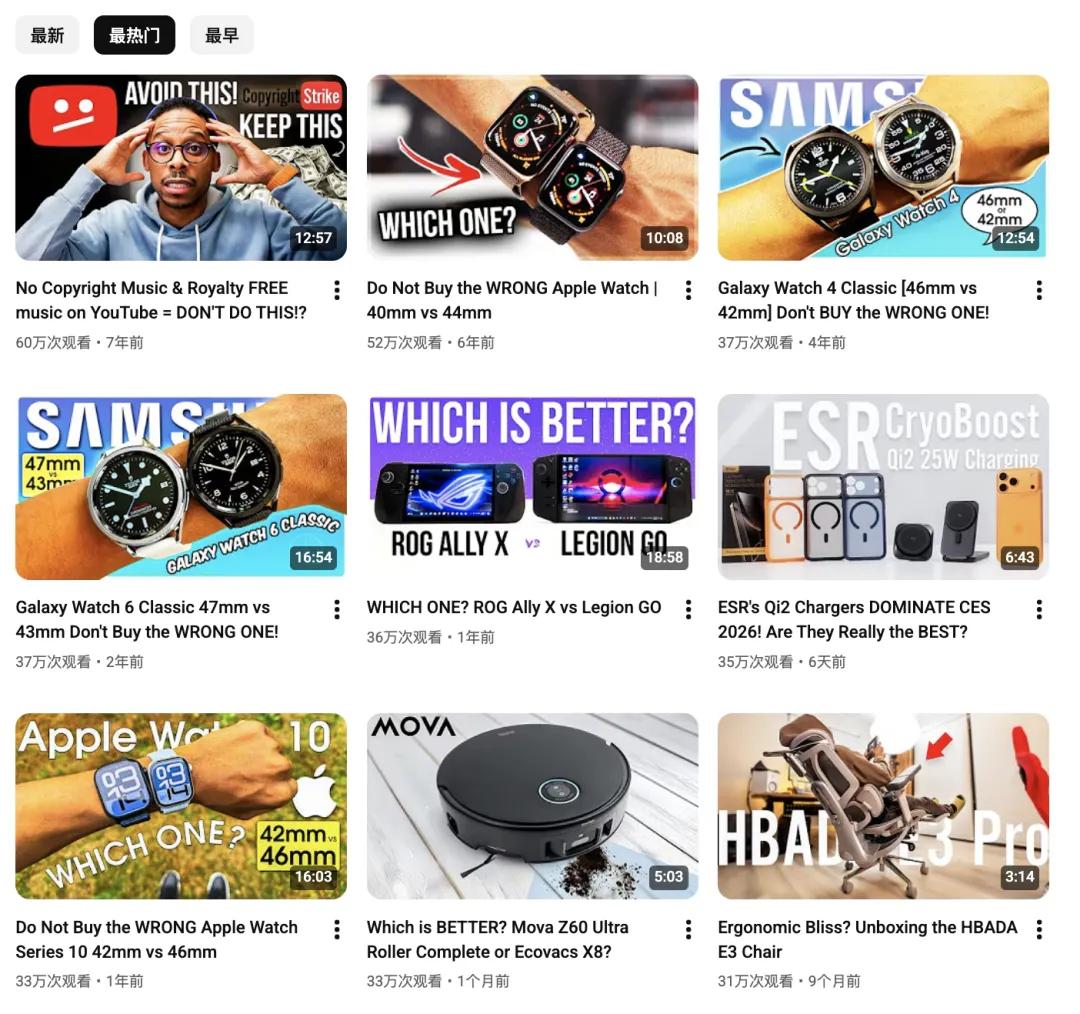
Task: Open the AVOID THIS copyright strike thumbnail
Action: pos(181,167)
